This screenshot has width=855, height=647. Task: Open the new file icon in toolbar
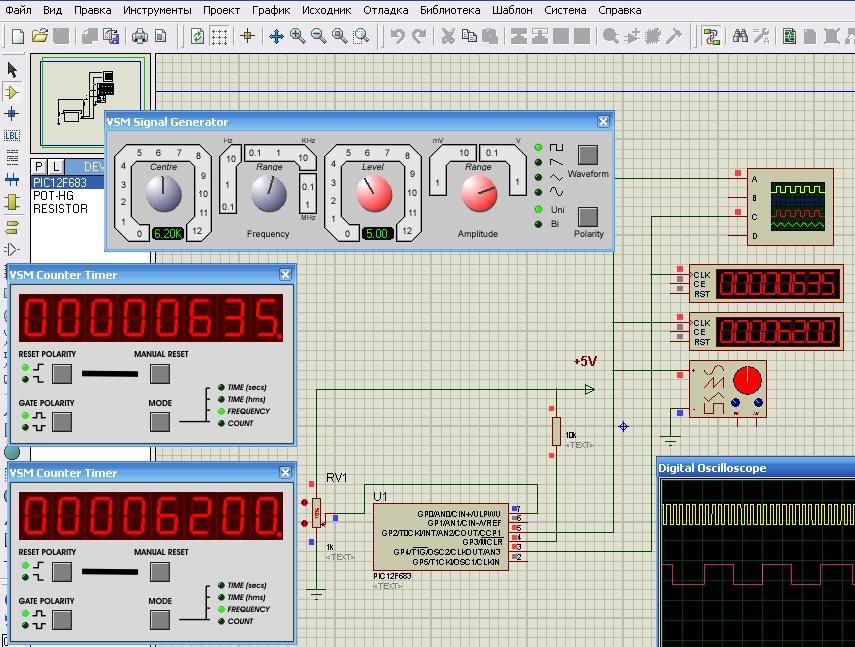pyautogui.click(x=18, y=37)
